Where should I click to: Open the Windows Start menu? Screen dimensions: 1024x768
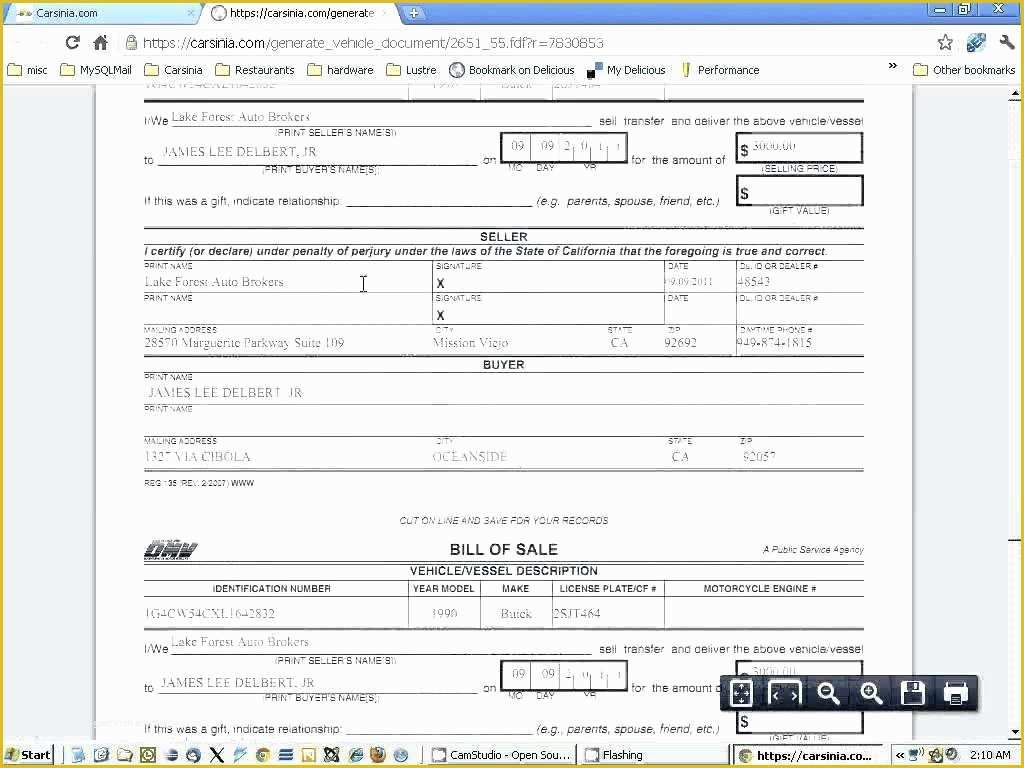coord(28,755)
